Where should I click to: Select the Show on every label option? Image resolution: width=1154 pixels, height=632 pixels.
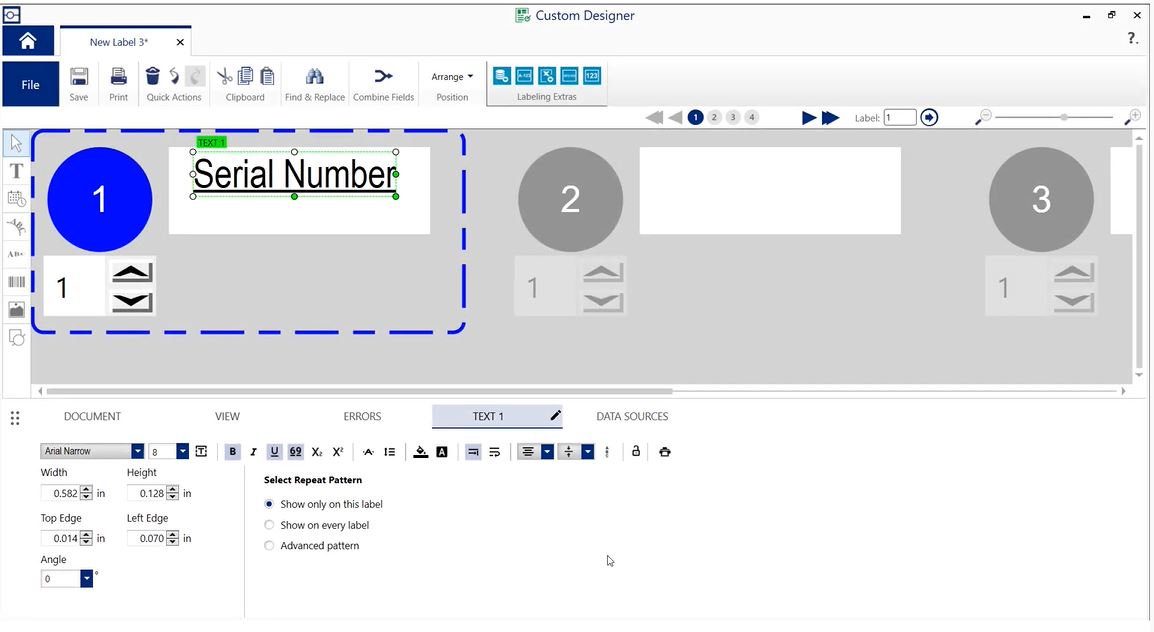(269, 525)
